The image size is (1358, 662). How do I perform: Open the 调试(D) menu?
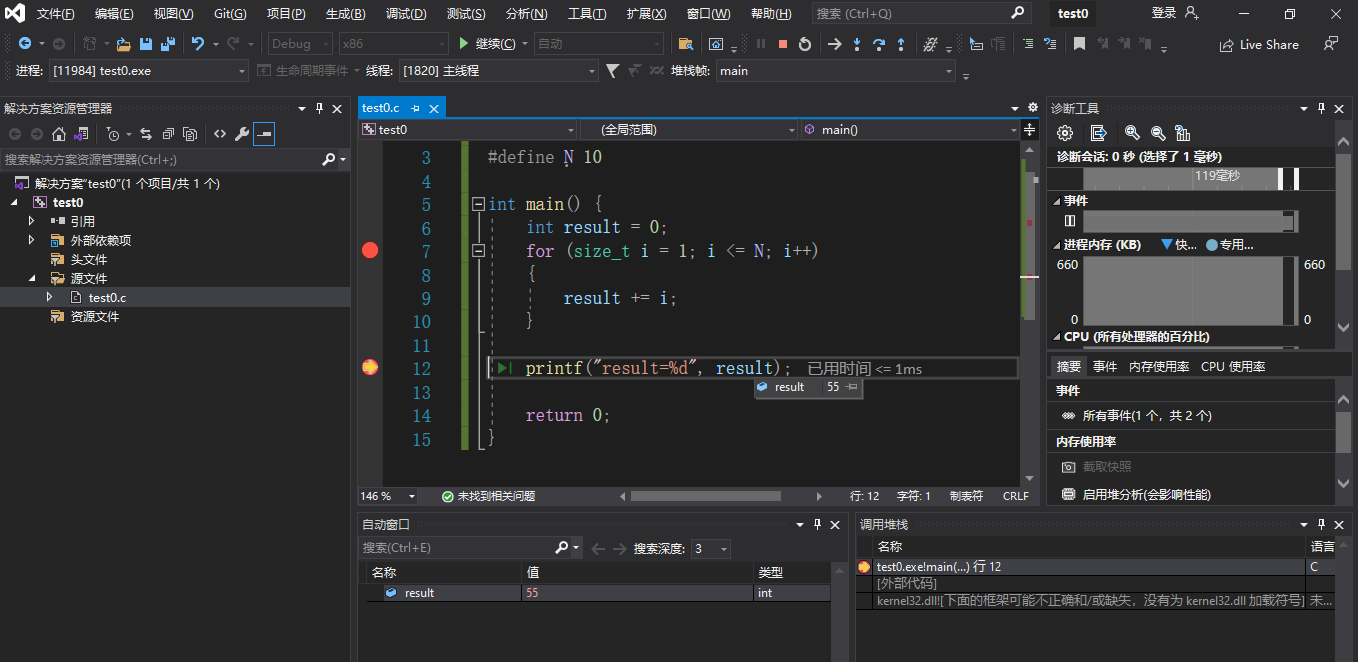406,14
